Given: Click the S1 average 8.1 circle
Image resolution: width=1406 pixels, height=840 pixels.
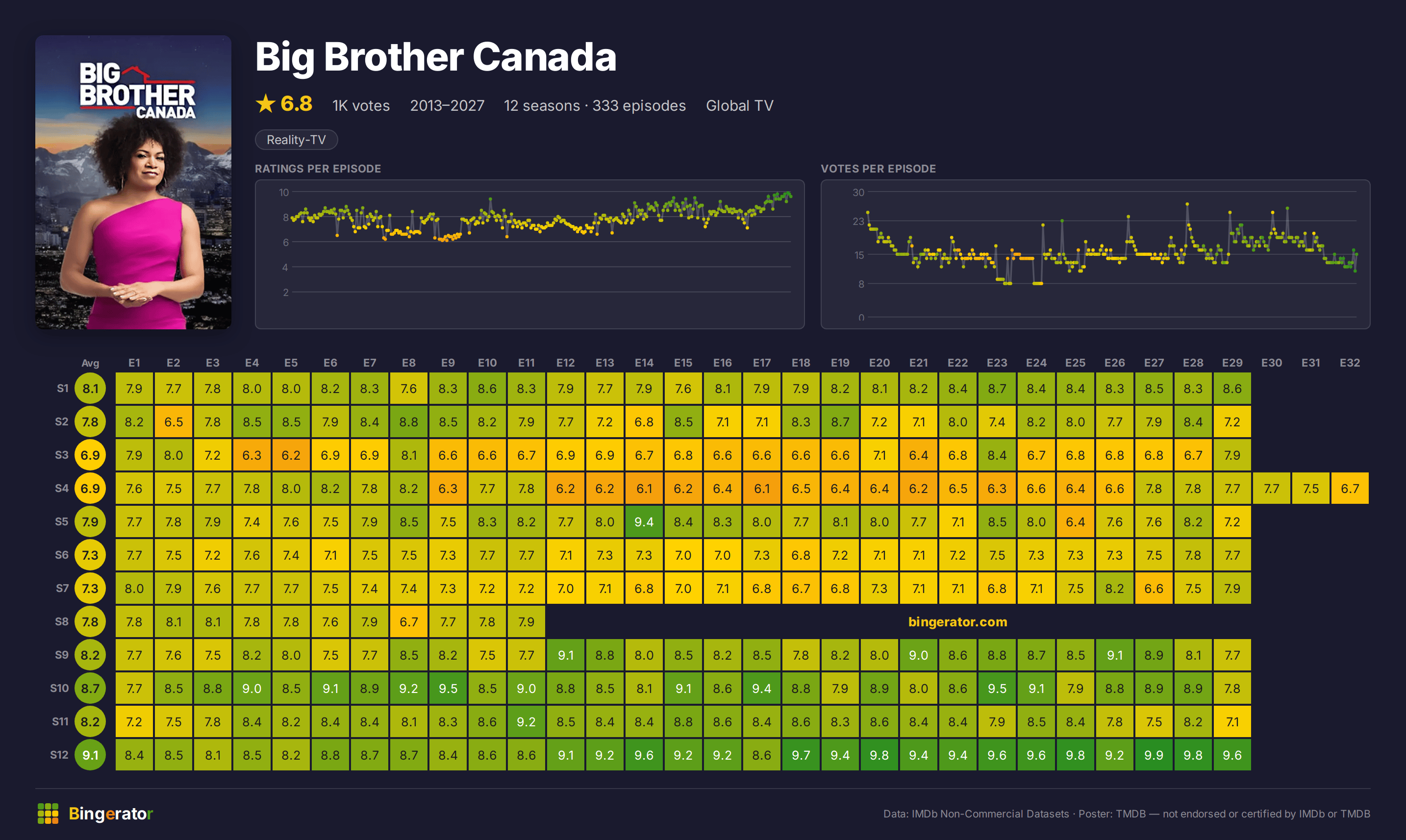Looking at the screenshot, I should tap(90, 388).
